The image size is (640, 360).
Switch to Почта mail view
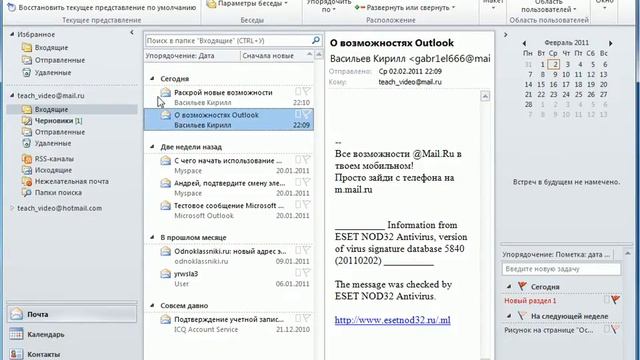72,314
